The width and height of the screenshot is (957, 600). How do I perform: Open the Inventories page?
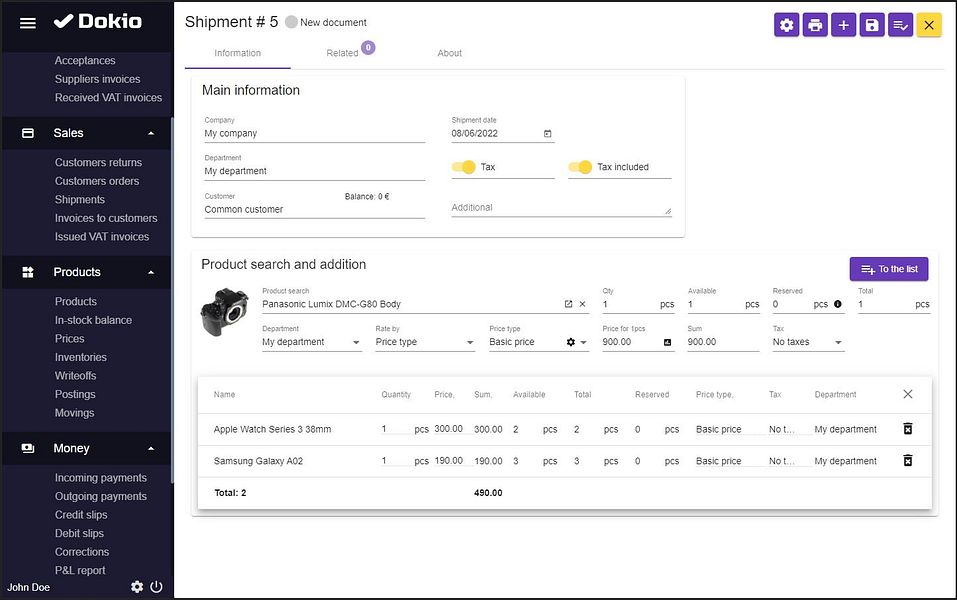coord(81,358)
